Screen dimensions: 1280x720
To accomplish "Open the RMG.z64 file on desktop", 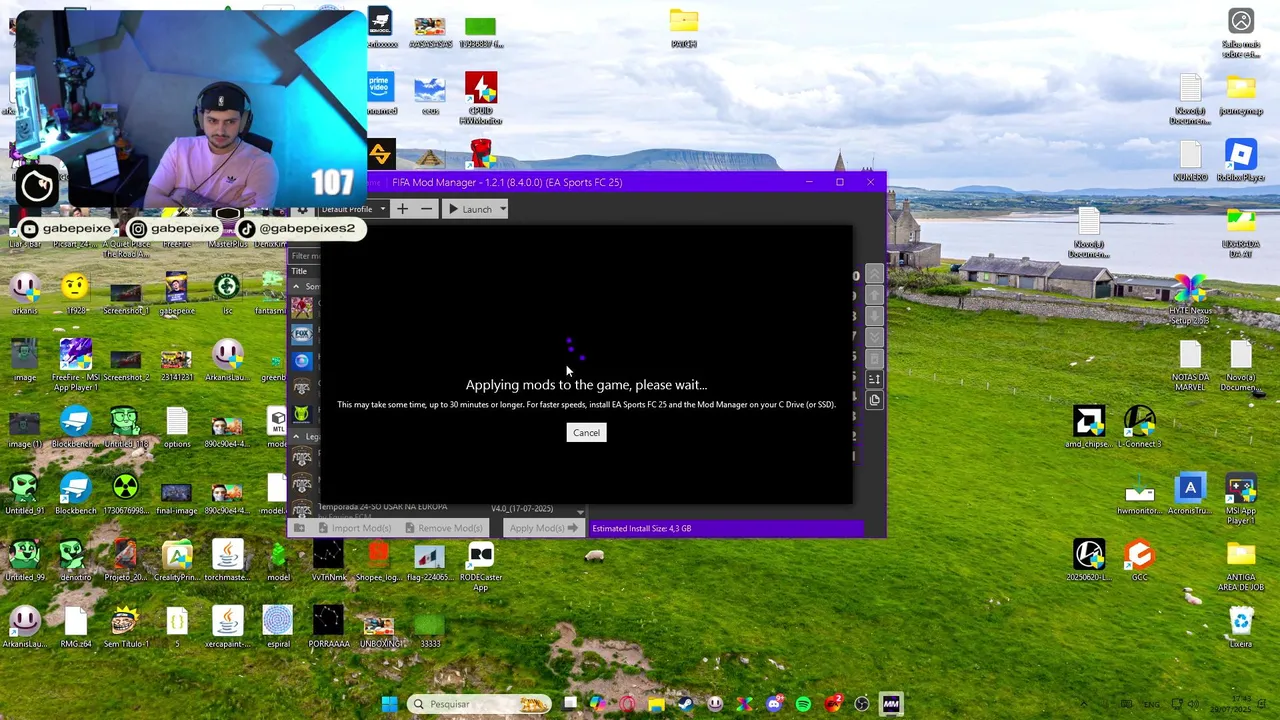I will click(x=75, y=626).
